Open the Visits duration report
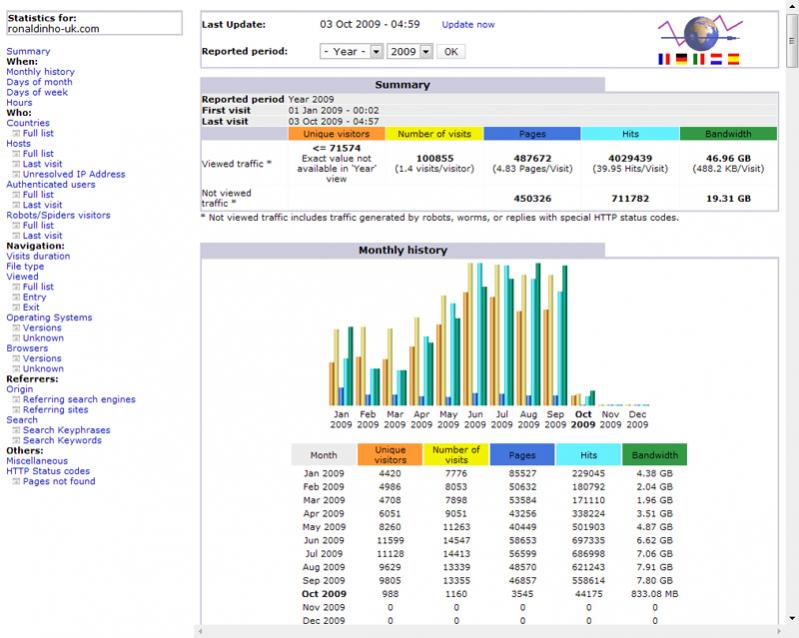The width and height of the screenshot is (799, 638). click(x=38, y=256)
